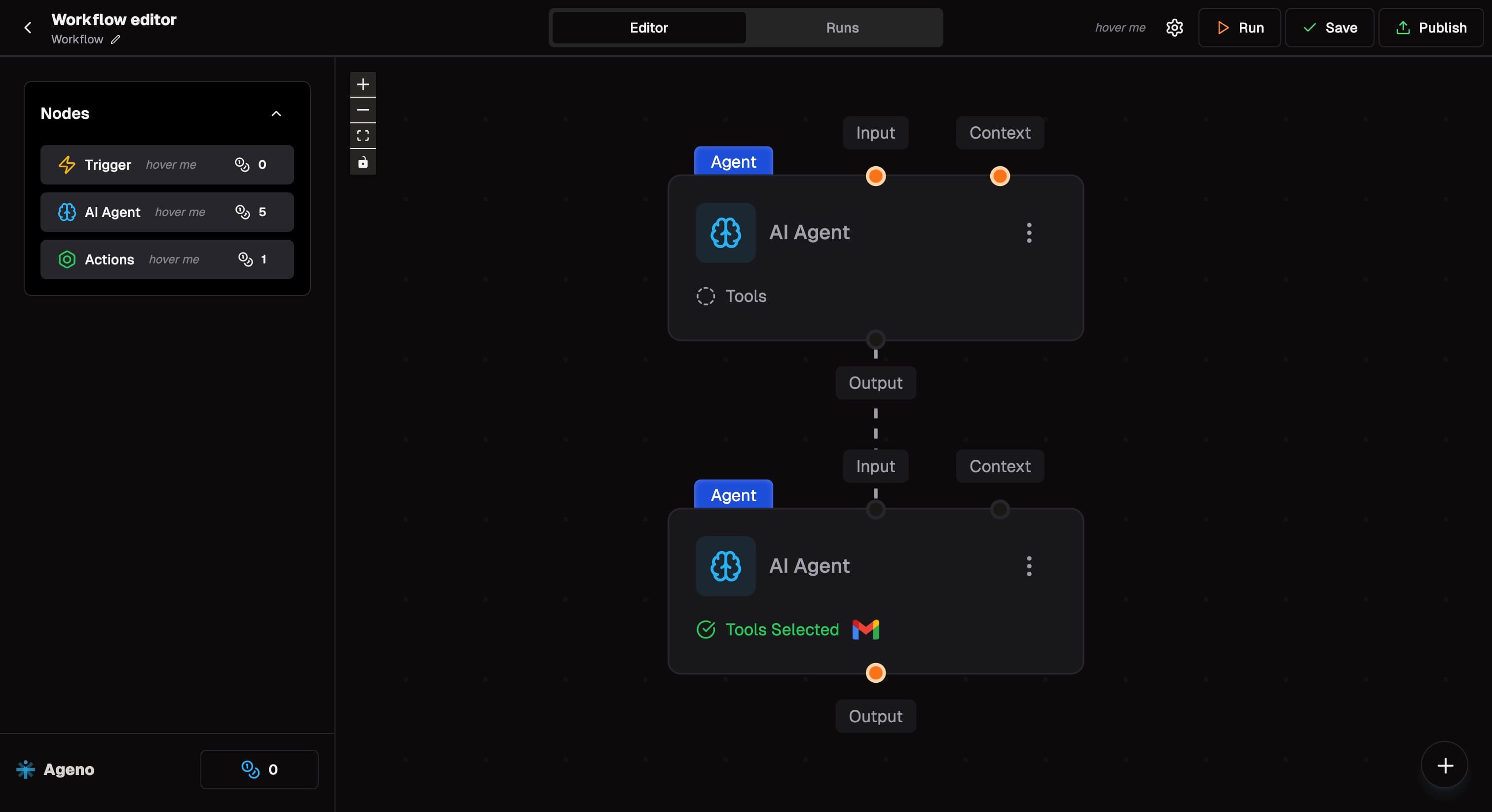Image resolution: width=1492 pixels, height=812 pixels.
Task: Click the Trigger credits coin icon
Action: click(x=242, y=164)
